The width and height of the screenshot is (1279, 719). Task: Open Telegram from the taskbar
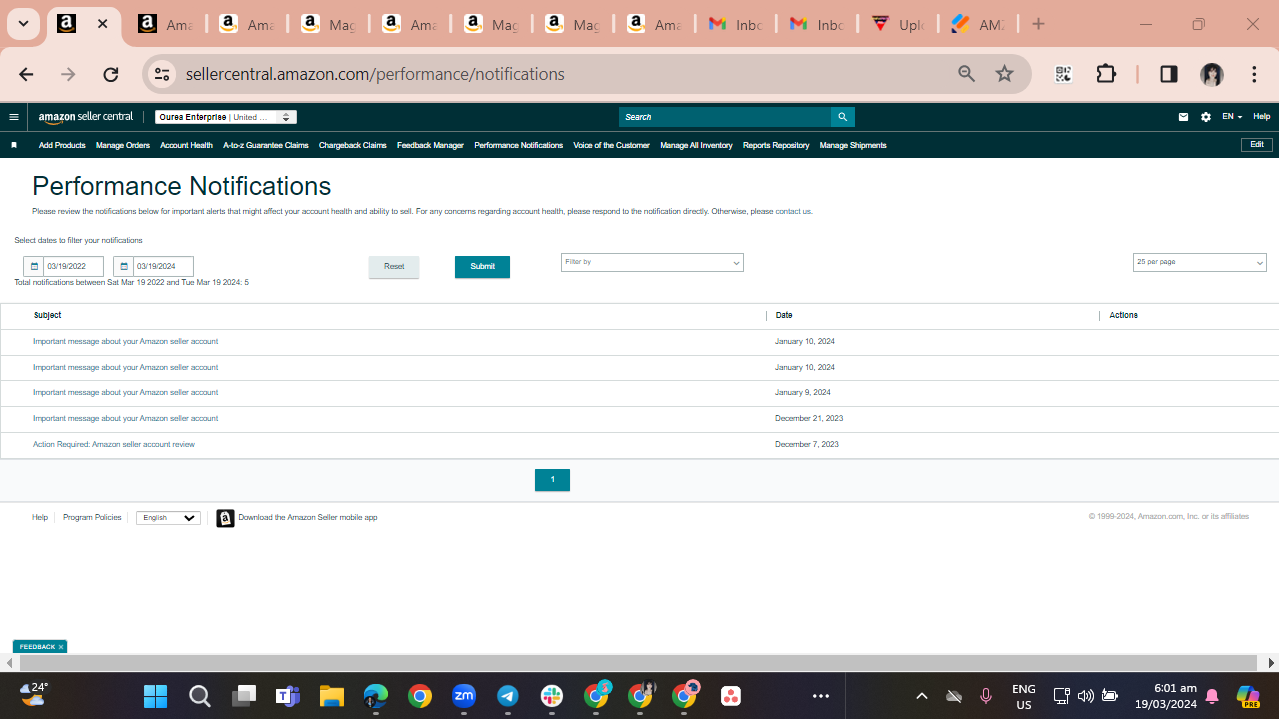coord(508,696)
